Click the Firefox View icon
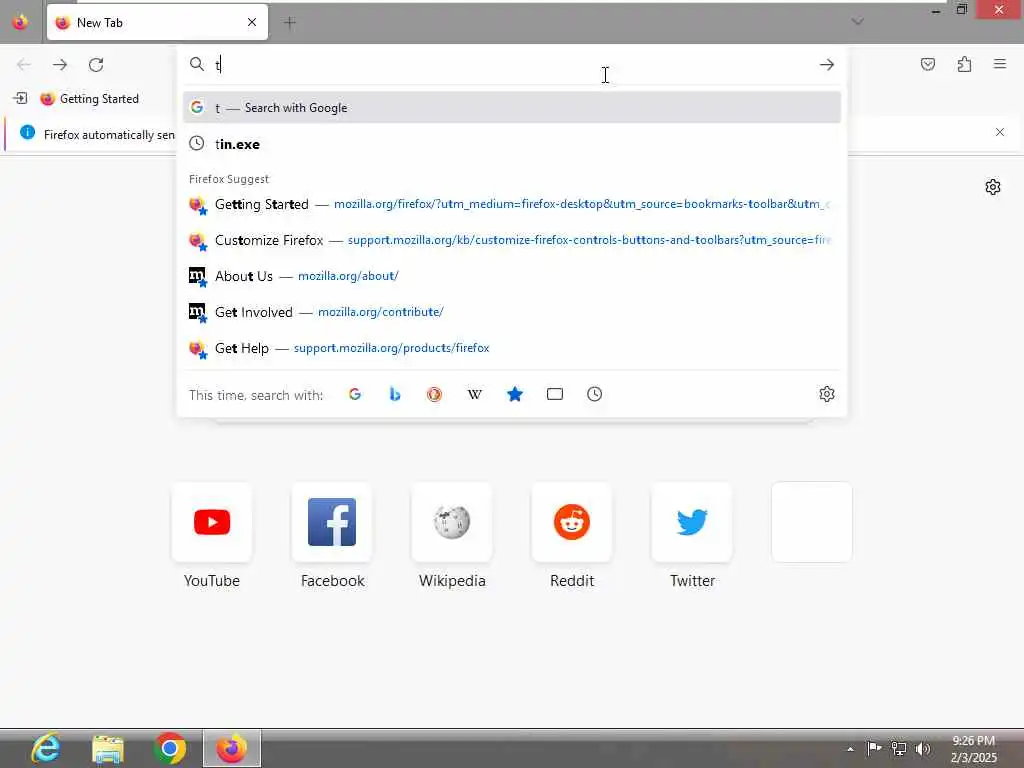 [x=20, y=22]
